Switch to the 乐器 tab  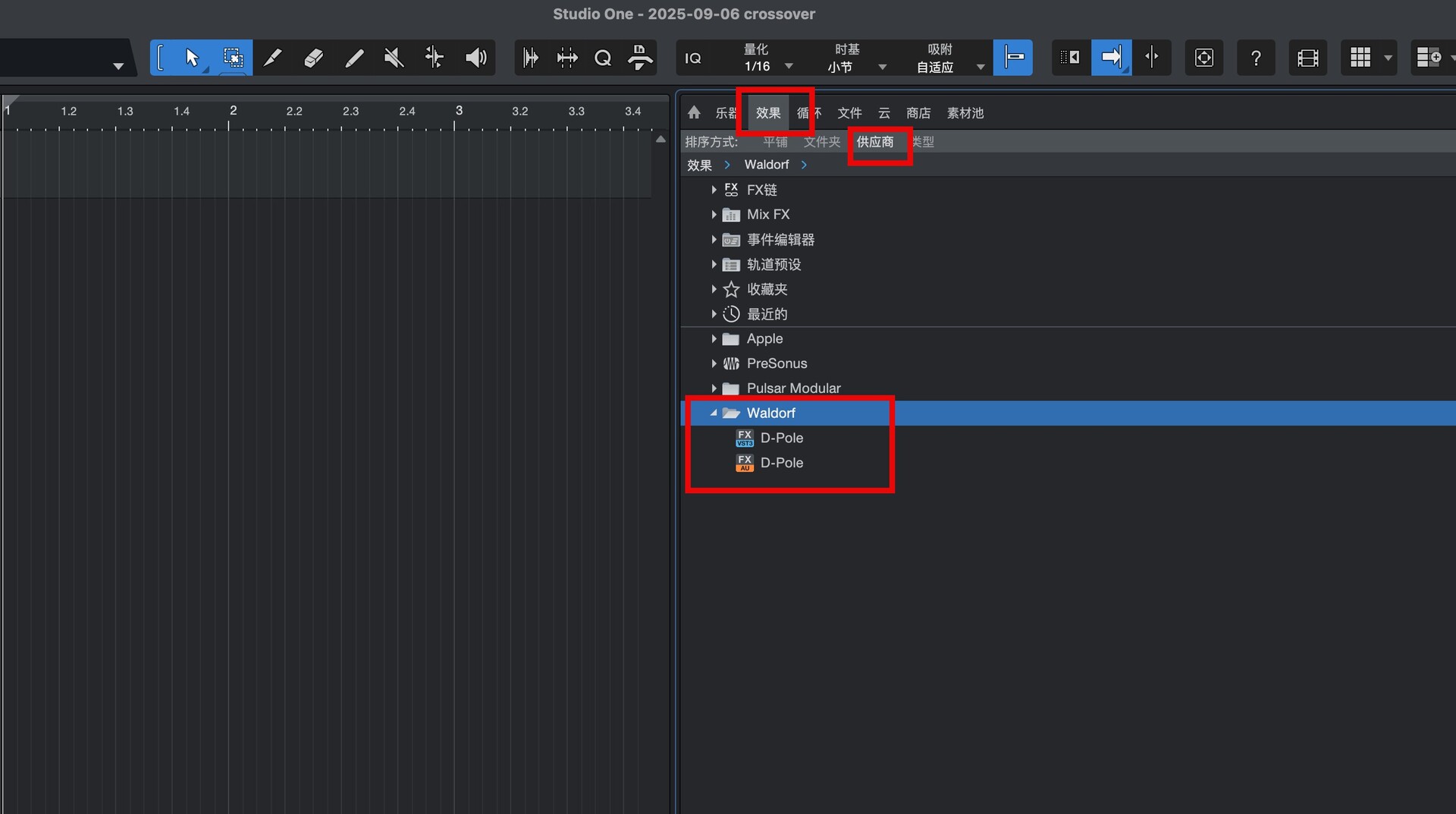pyautogui.click(x=726, y=113)
